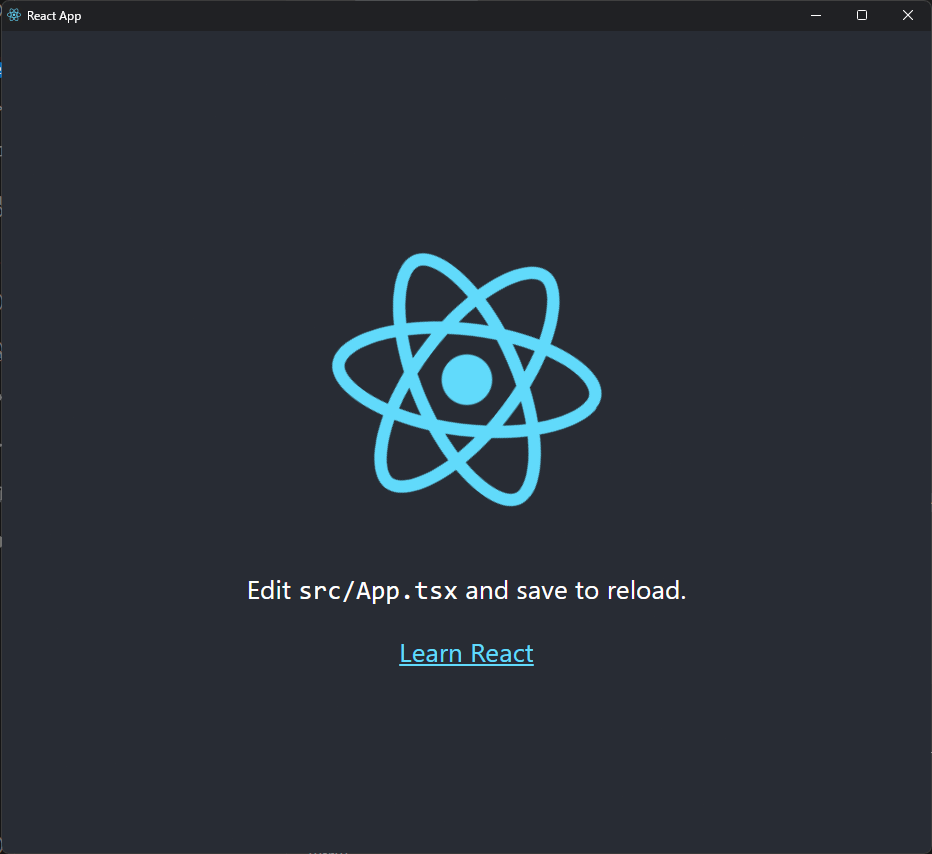Click the "React App" window title
Viewport: 932px width, 854px height.
pyautogui.click(x=54, y=16)
